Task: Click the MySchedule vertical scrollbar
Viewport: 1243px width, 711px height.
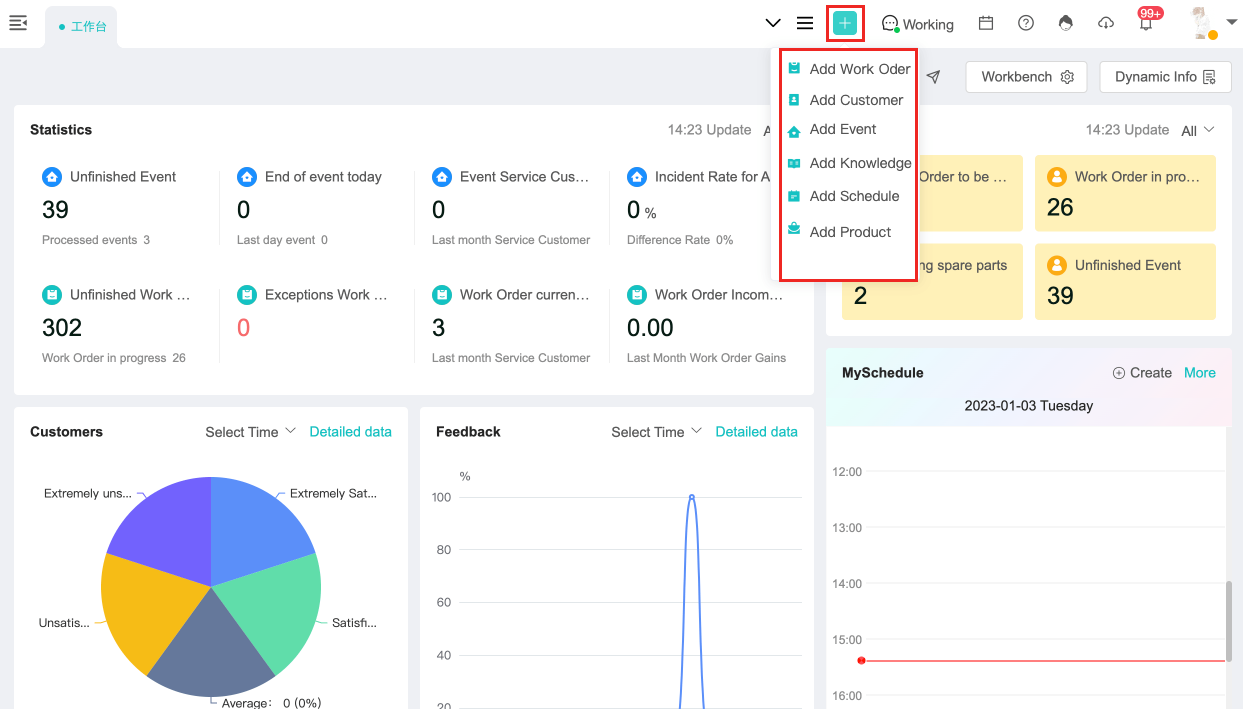Action: (x=1227, y=620)
